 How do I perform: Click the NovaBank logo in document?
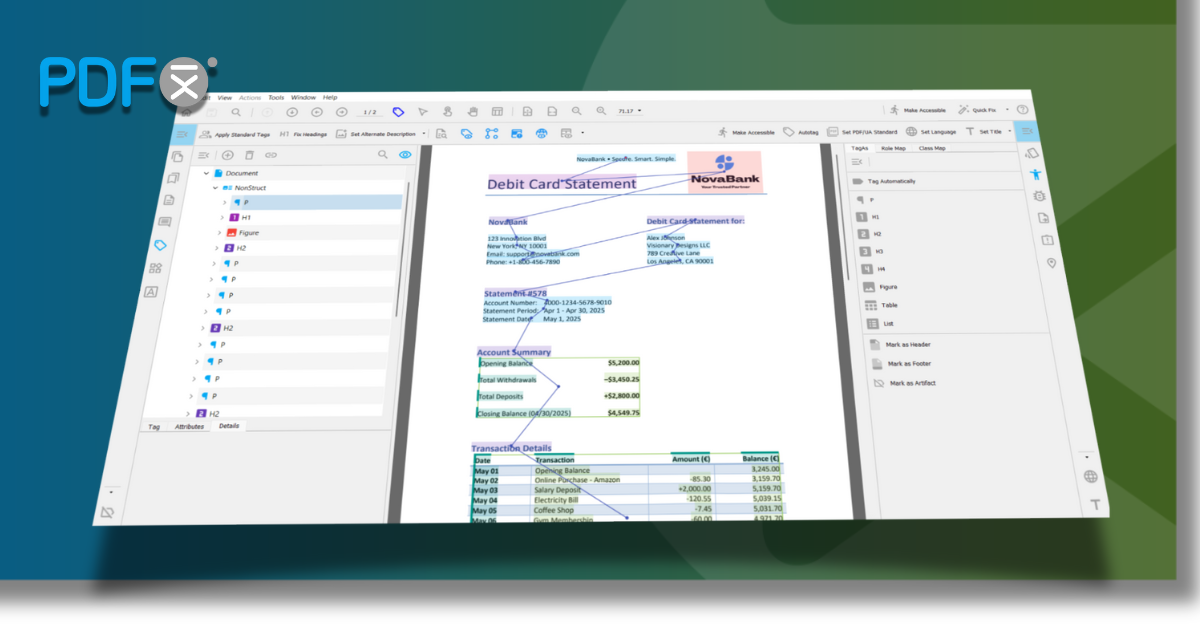coord(724,172)
